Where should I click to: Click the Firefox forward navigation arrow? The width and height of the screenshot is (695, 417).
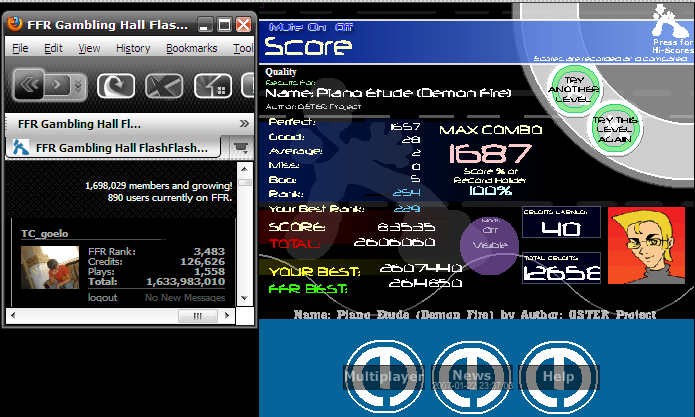click(x=57, y=84)
